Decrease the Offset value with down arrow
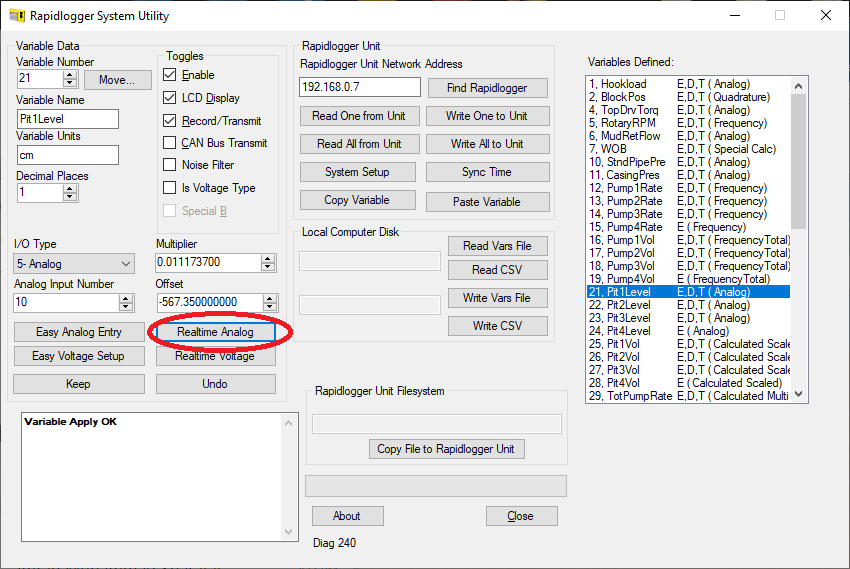This screenshot has height=569, width=850. [x=267, y=306]
